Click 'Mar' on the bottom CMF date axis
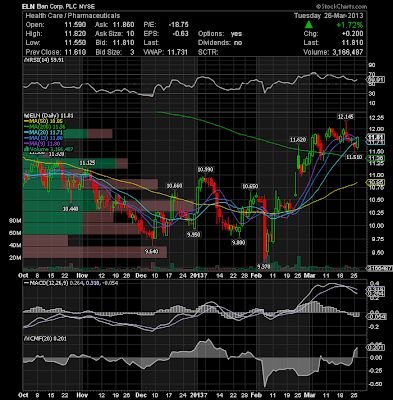The image size is (393, 400). 309,395
